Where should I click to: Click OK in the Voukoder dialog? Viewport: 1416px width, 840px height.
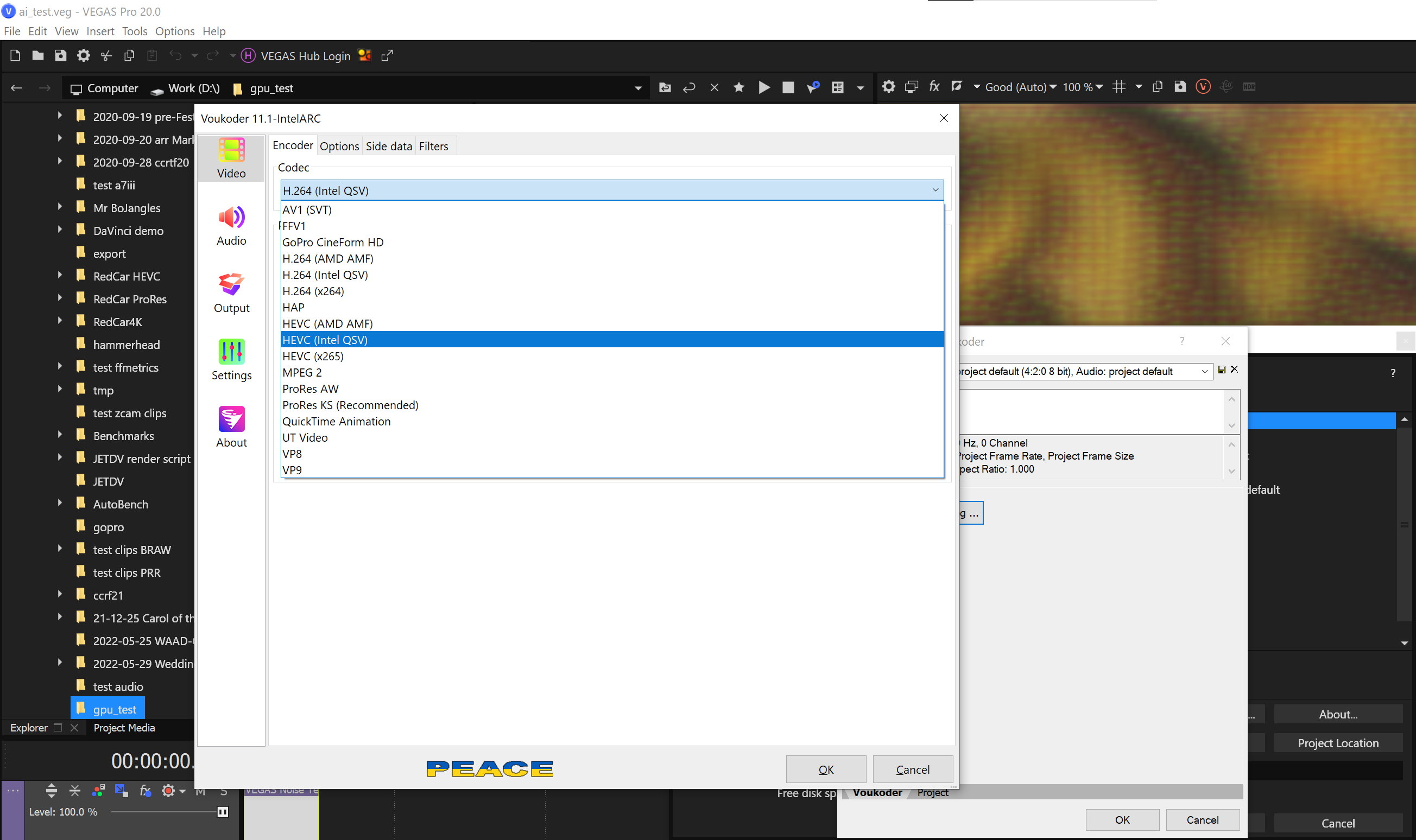click(x=825, y=769)
